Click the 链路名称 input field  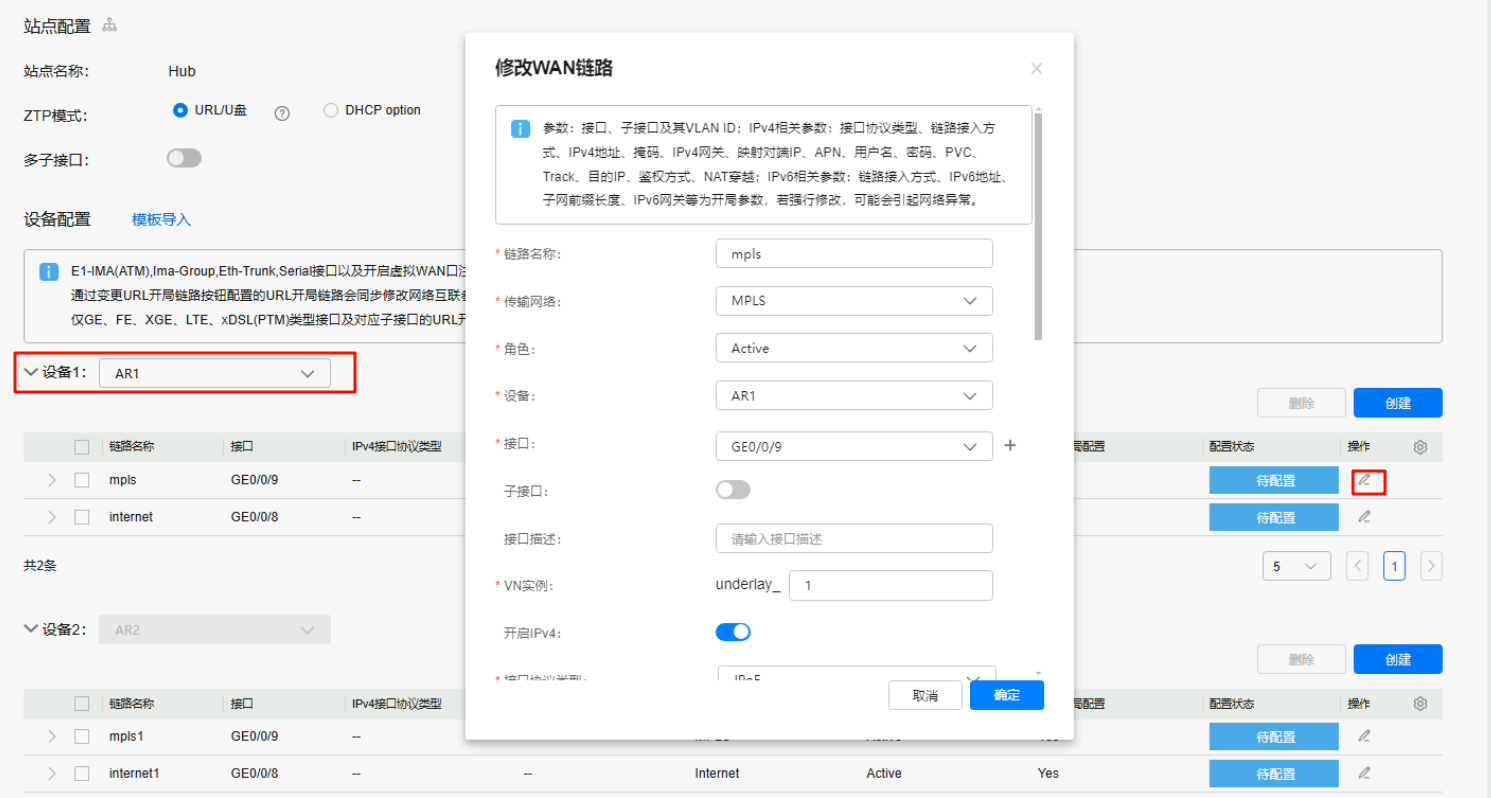click(x=854, y=254)
